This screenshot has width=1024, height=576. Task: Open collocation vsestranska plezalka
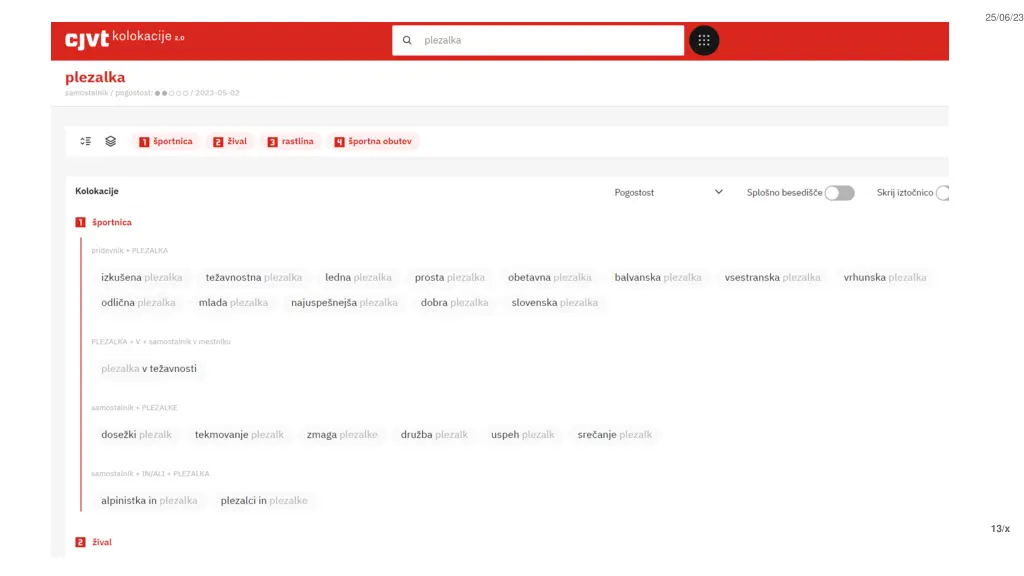pos(773,278)
